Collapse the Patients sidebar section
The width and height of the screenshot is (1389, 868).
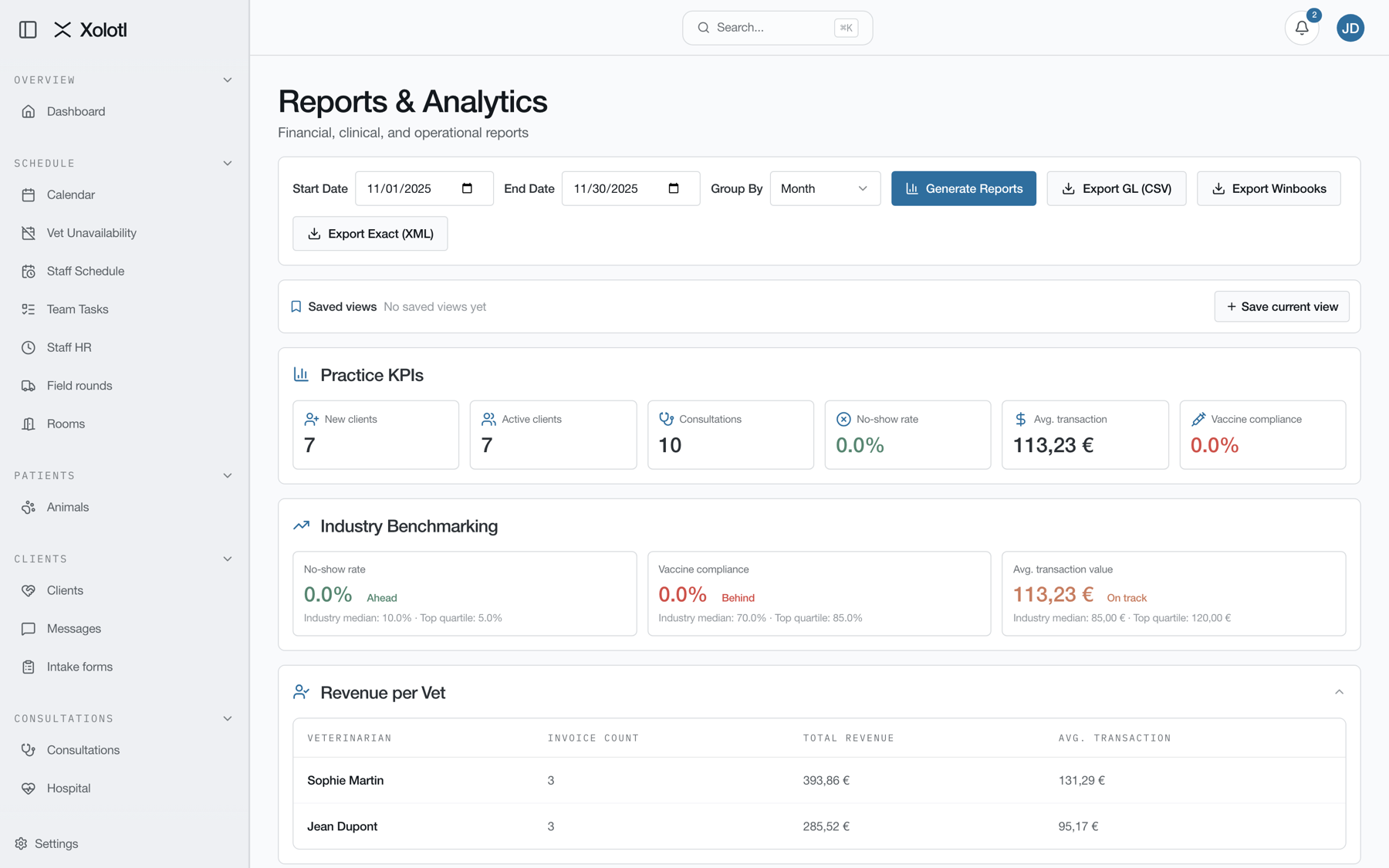[x=228, y=475]
